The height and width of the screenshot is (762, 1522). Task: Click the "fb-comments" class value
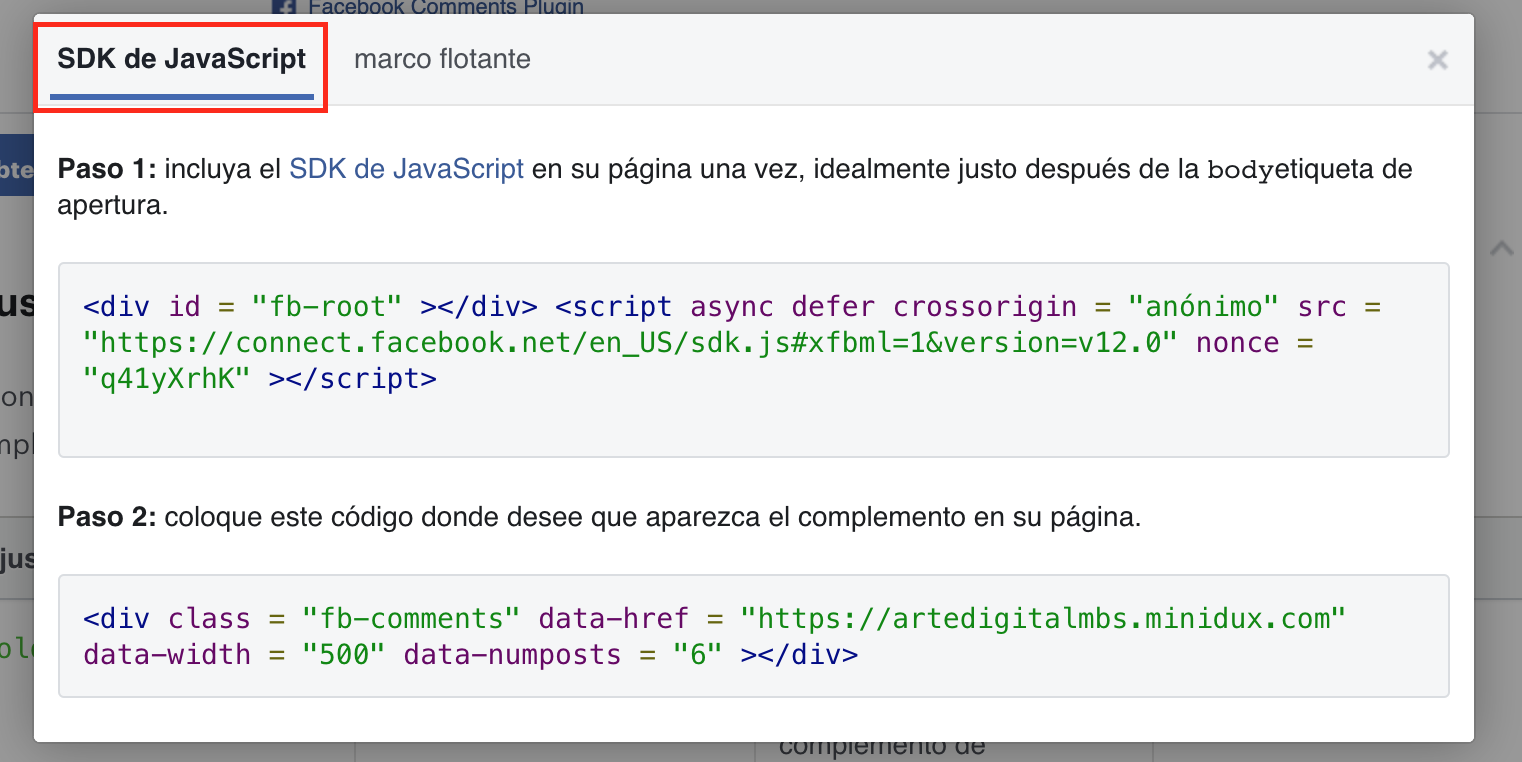[x=411, y=619]
